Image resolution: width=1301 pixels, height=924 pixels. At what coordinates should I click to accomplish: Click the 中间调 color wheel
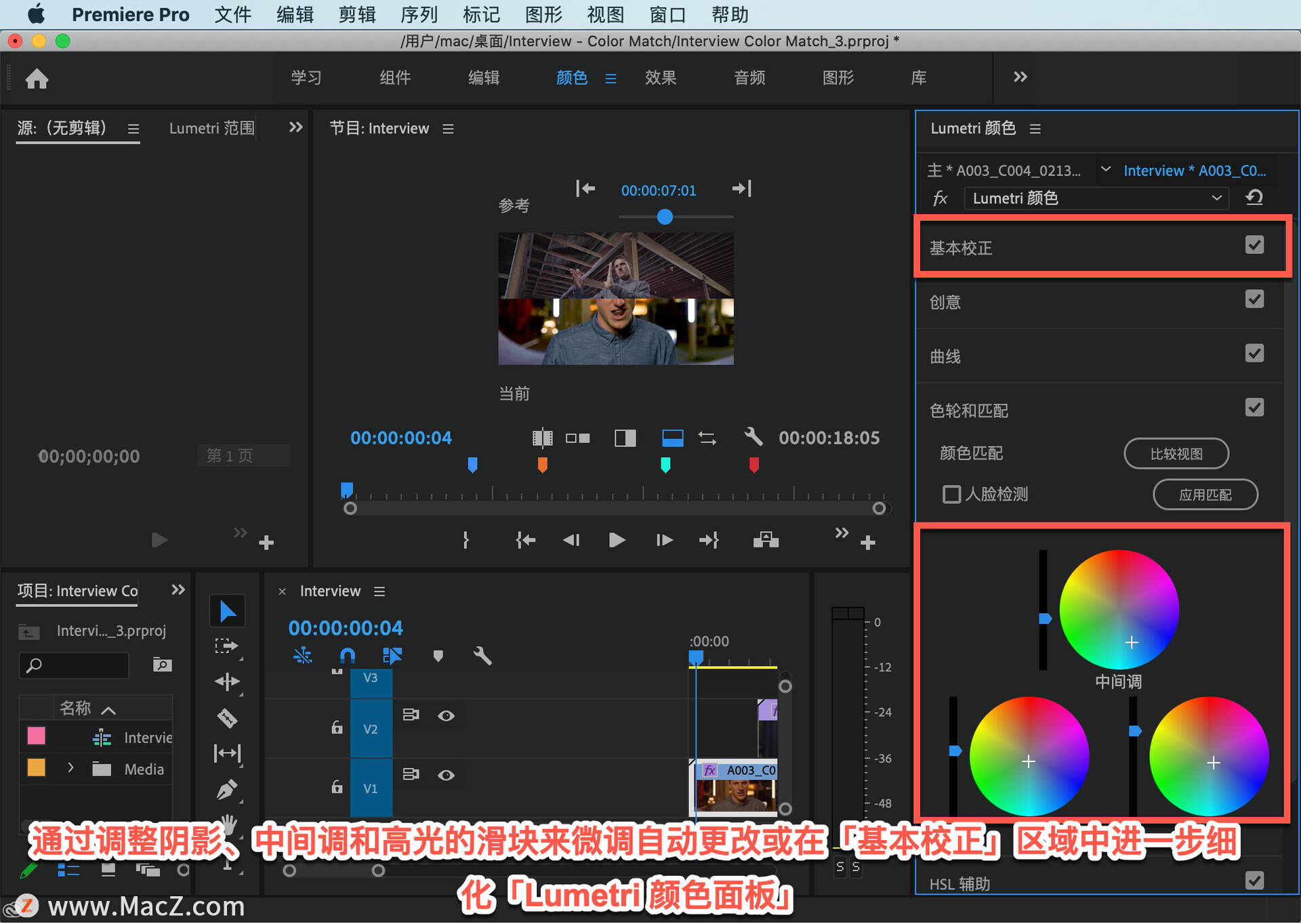click(x=1119, y=609)
